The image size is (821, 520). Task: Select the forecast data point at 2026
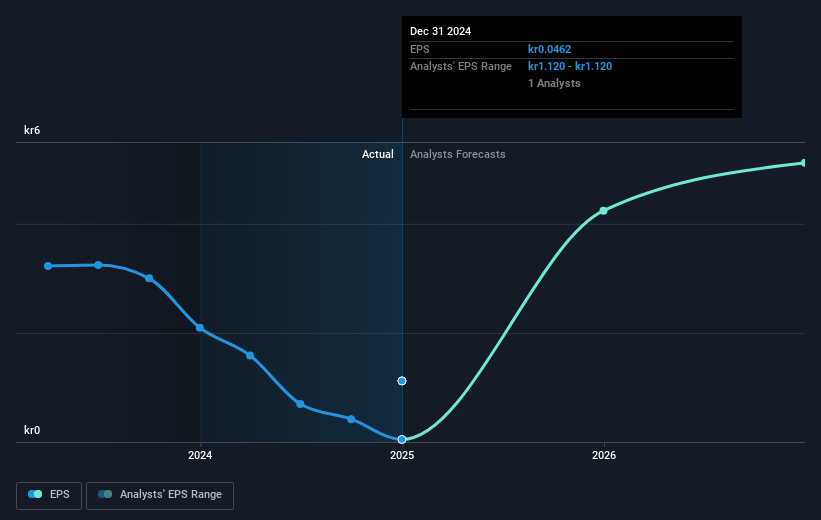[603, 211]
